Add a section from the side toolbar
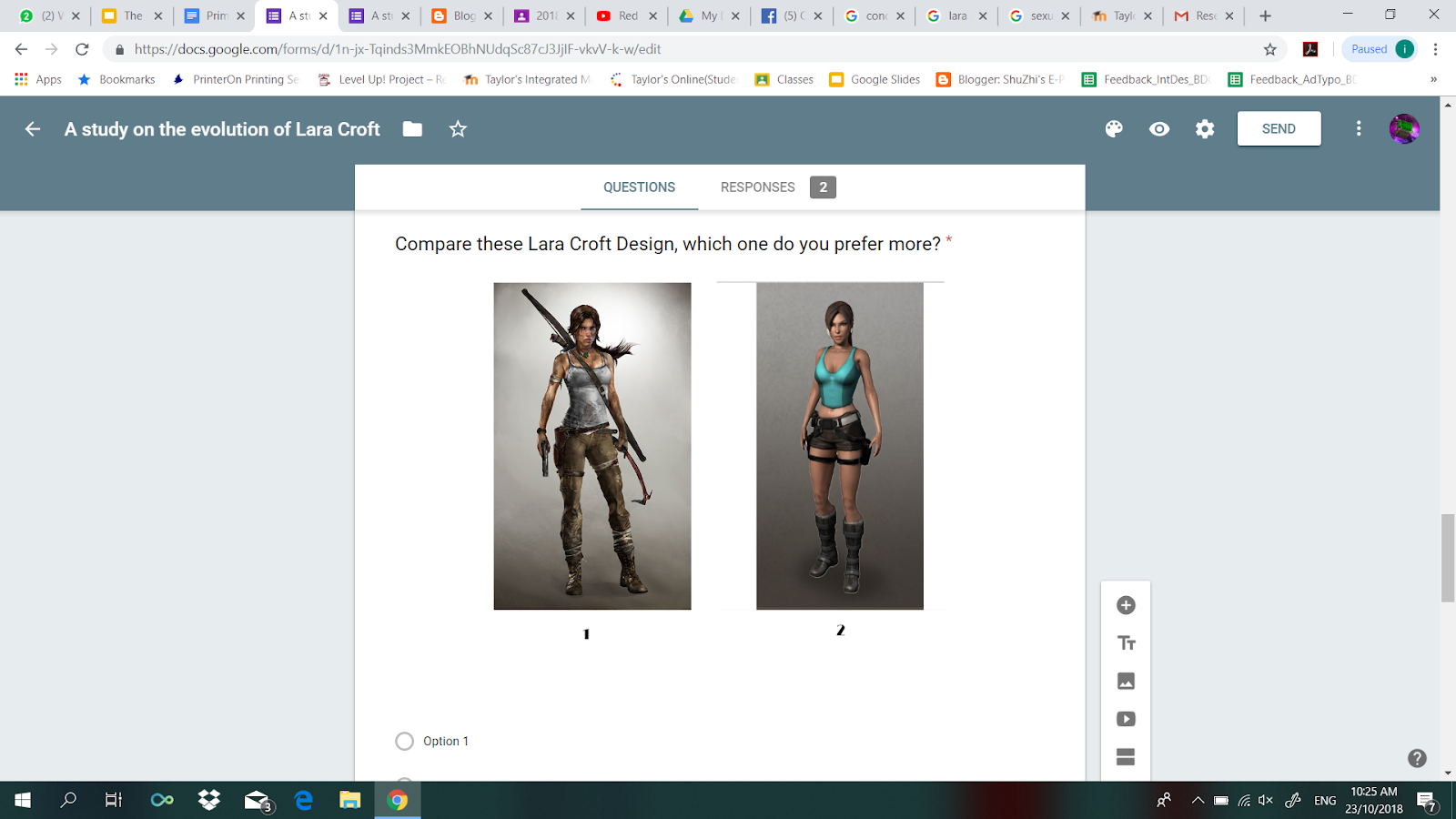The width and height of the screenshot is (1456, 819). [x=1126, y=756]
